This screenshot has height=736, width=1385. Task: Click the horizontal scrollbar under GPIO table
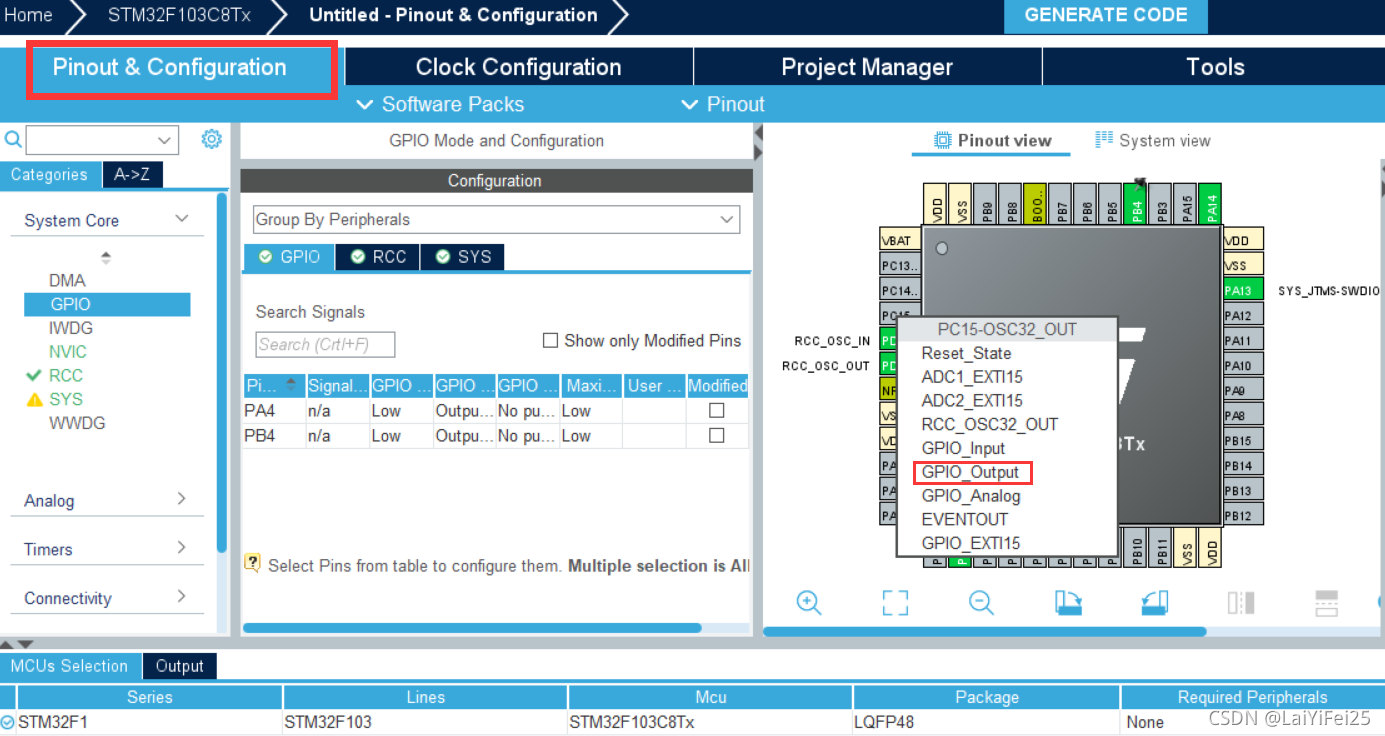pos(472,628)
